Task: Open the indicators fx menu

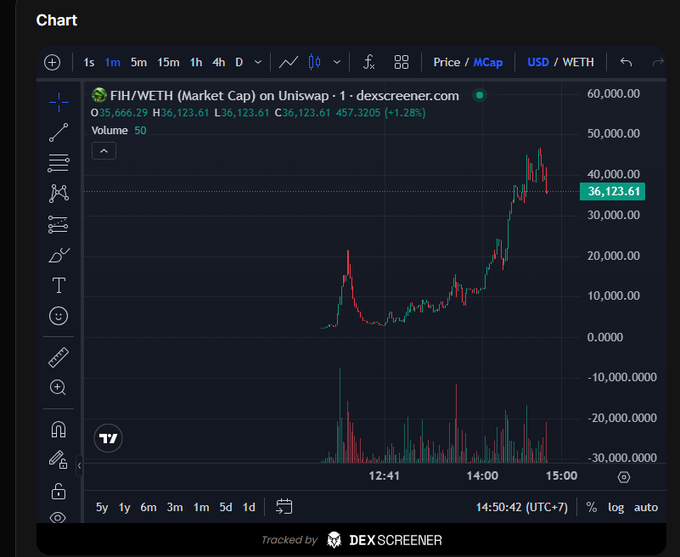Action: 369,62
